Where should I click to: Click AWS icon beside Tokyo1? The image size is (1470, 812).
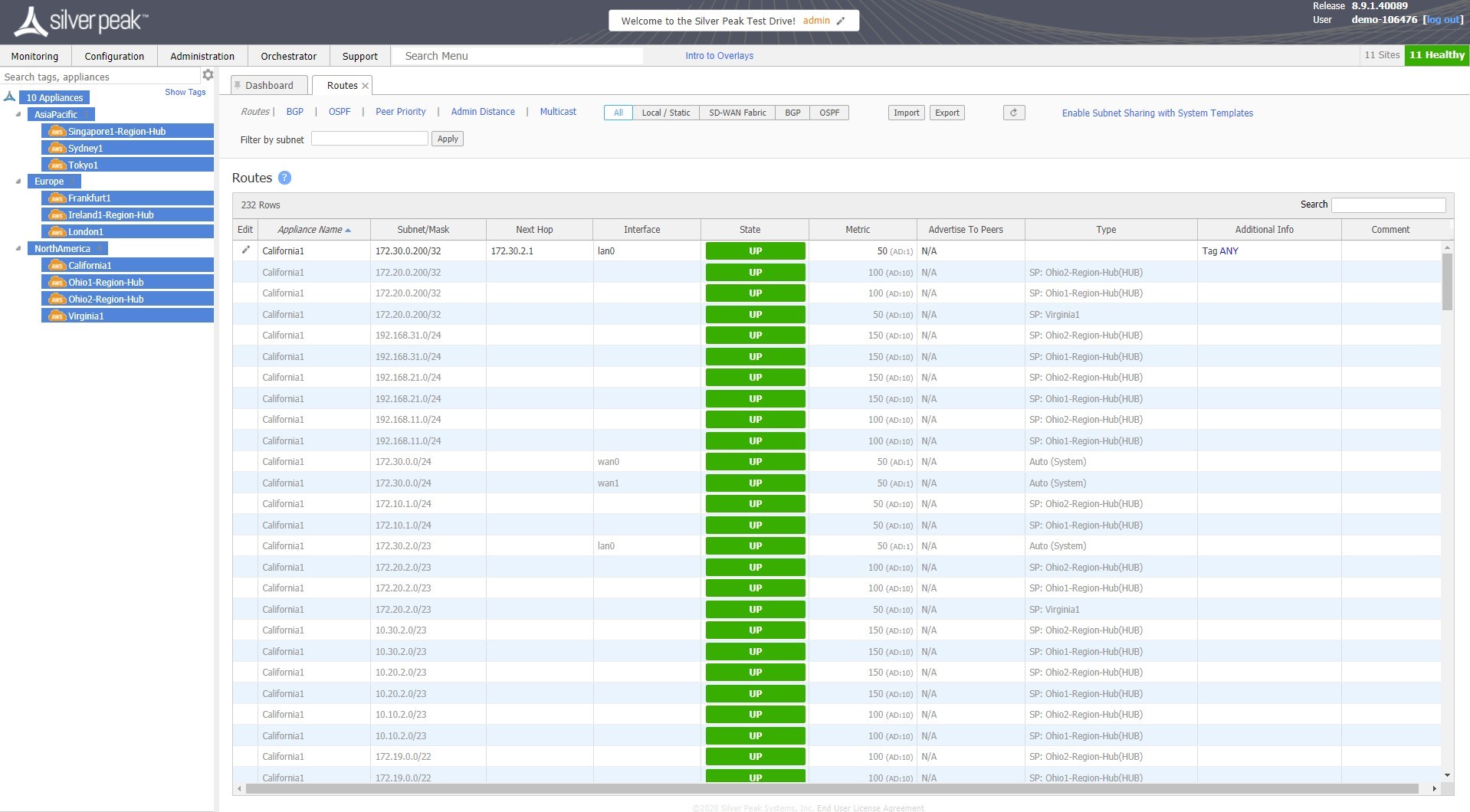[57, 165]
